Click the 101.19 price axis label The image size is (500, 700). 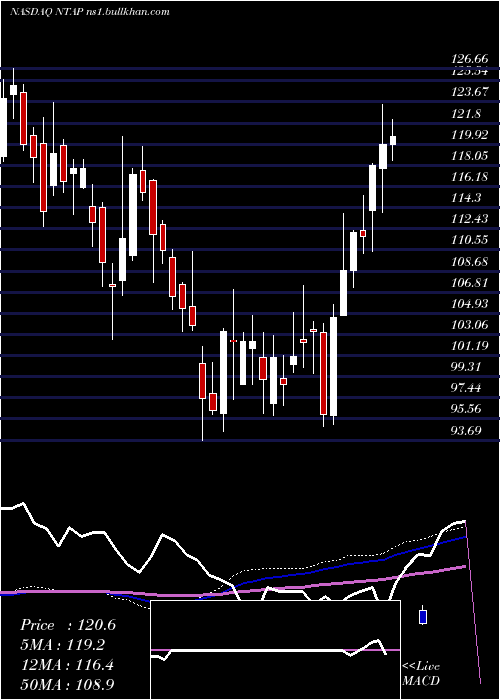point(469,346)
